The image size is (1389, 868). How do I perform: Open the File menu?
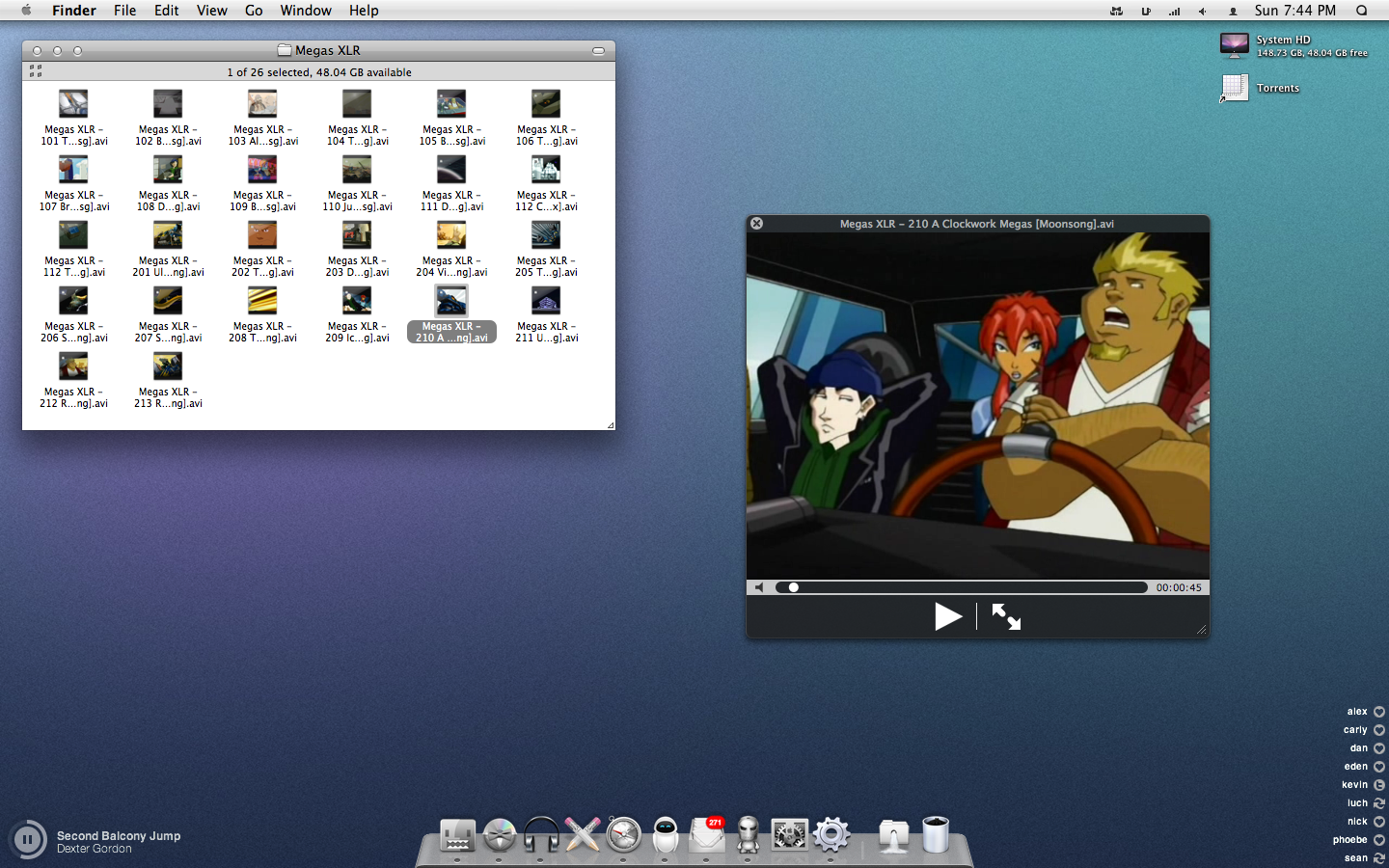click(x=124, y=11)
